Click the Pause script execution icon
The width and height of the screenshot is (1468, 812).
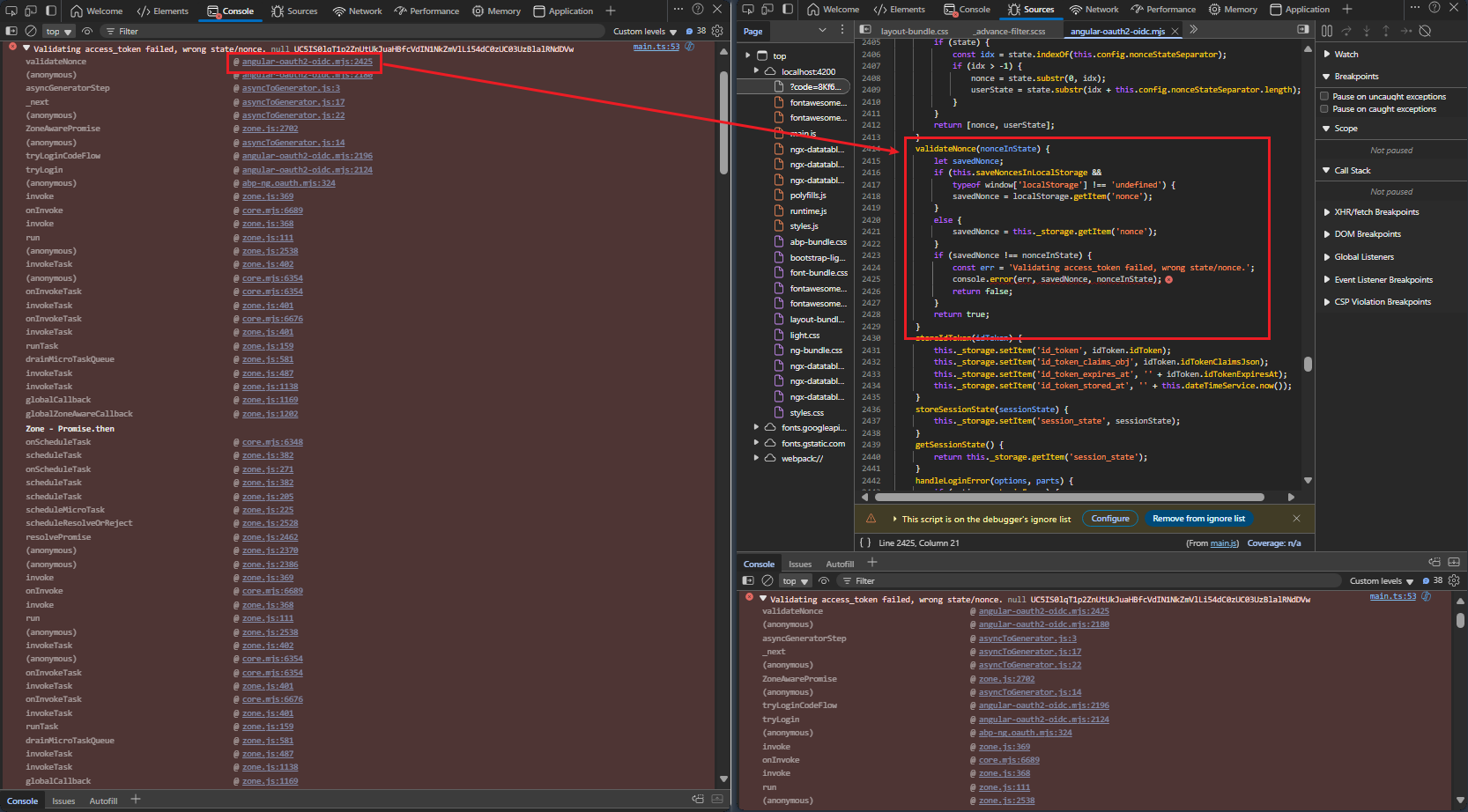(1327, 31)
